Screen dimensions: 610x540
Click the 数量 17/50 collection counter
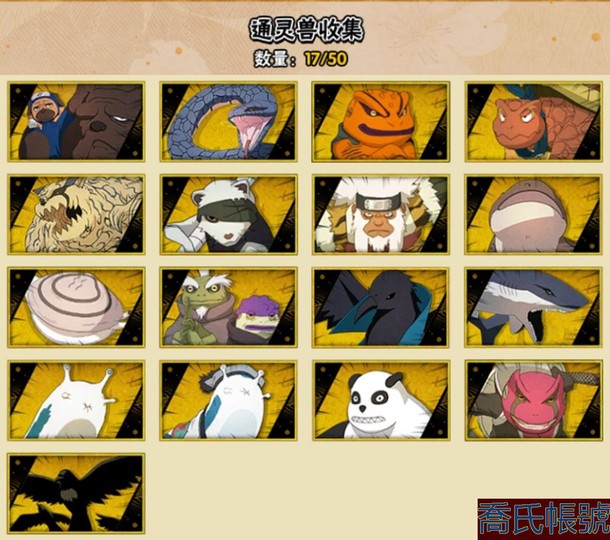coord(301,59)
